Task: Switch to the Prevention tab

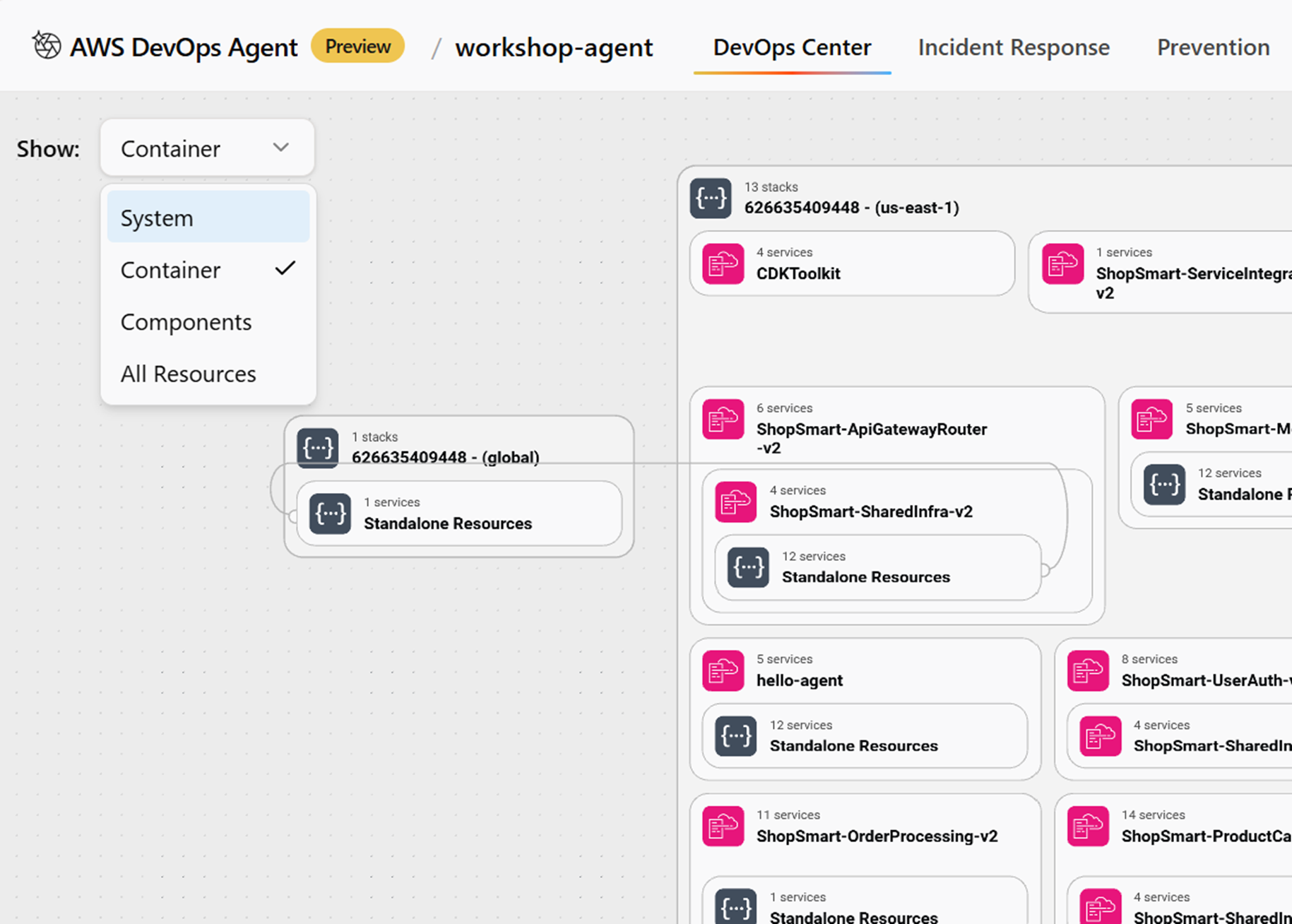Action: tap(1213, 47)
